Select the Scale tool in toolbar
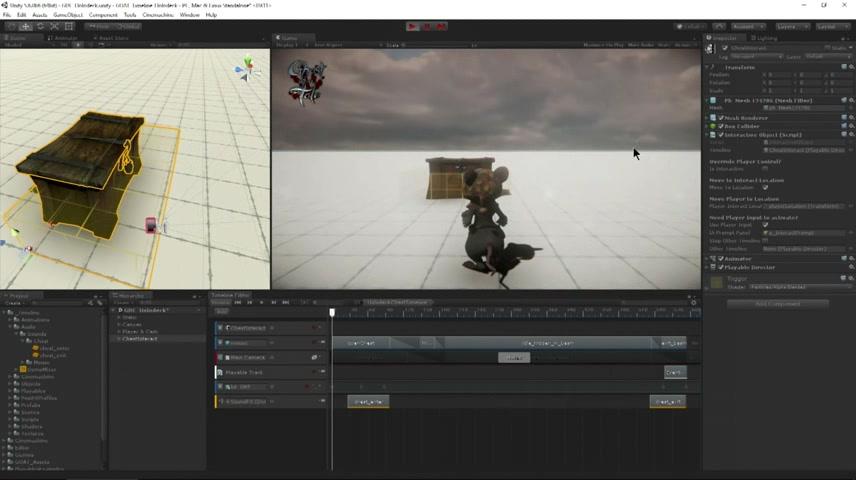 pos(55,26)
